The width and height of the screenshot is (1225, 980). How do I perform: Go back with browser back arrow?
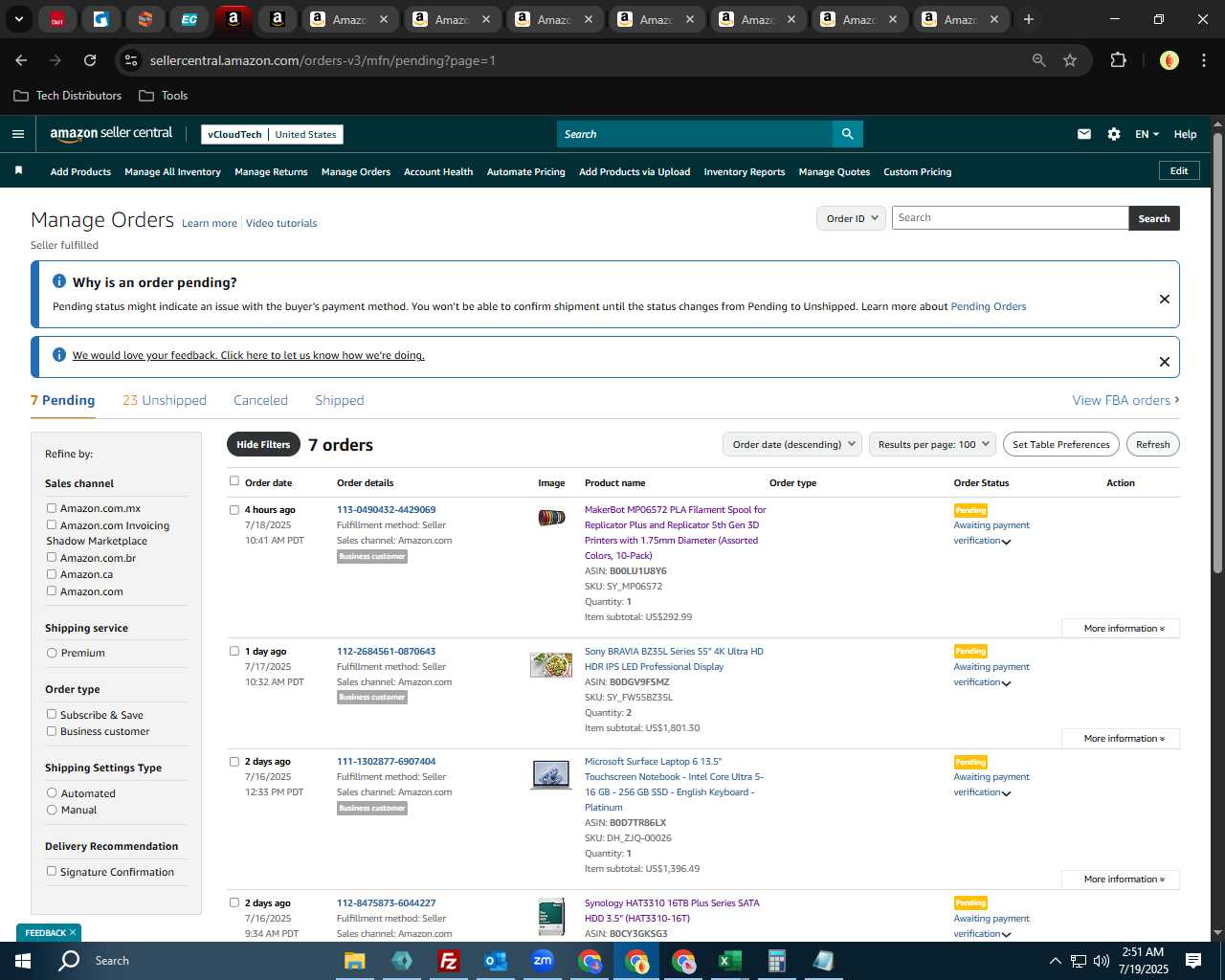click(x=21, y=60)
